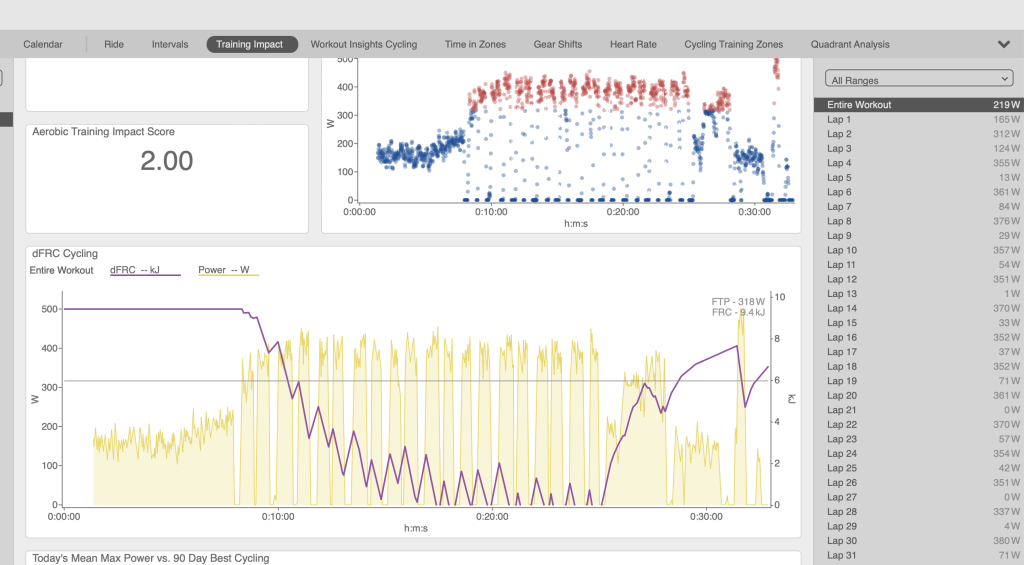Expand the tab overflow chevron

(1004, 44)
